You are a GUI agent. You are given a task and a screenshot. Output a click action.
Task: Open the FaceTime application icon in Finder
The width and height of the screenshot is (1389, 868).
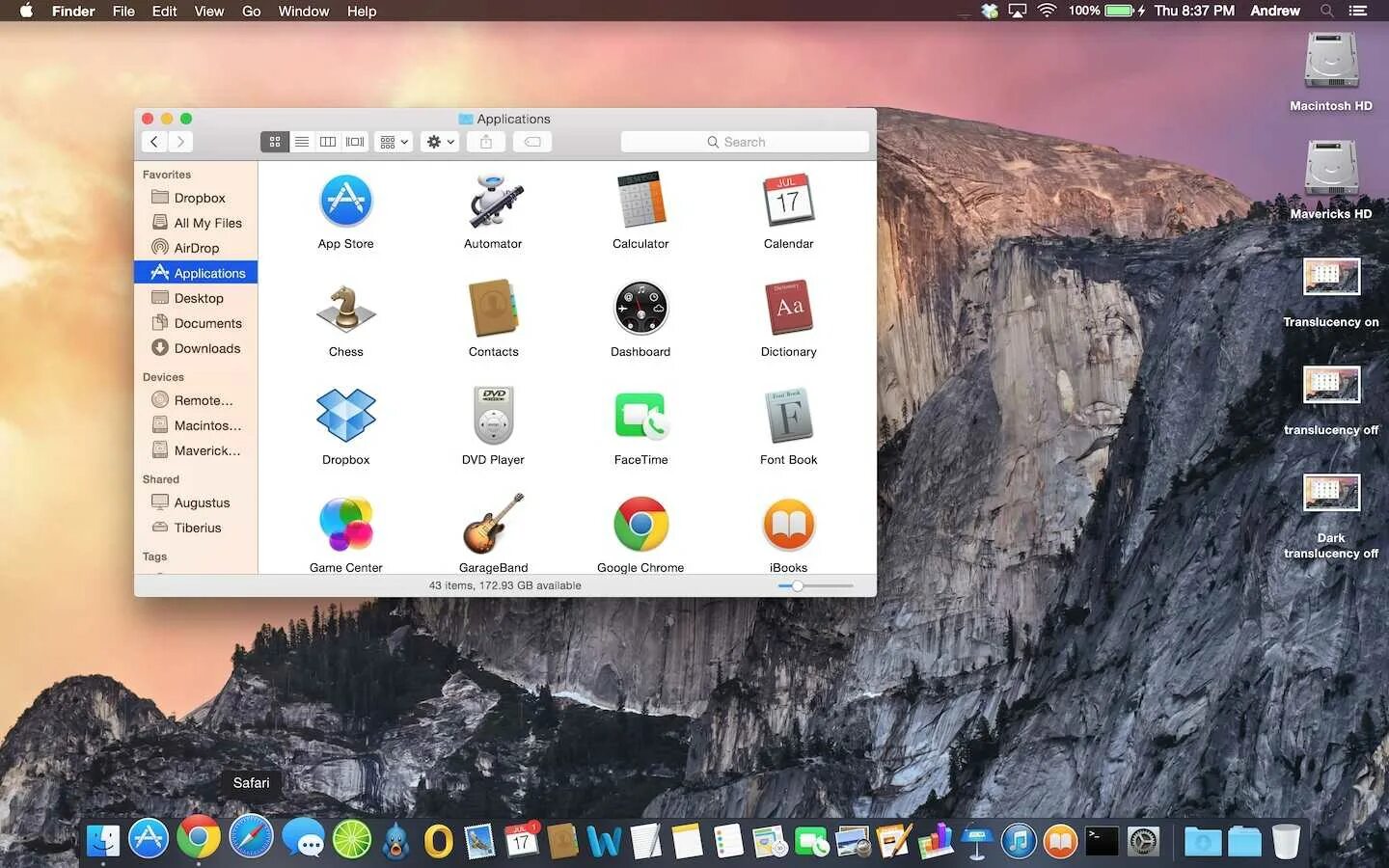click(640, 416)
